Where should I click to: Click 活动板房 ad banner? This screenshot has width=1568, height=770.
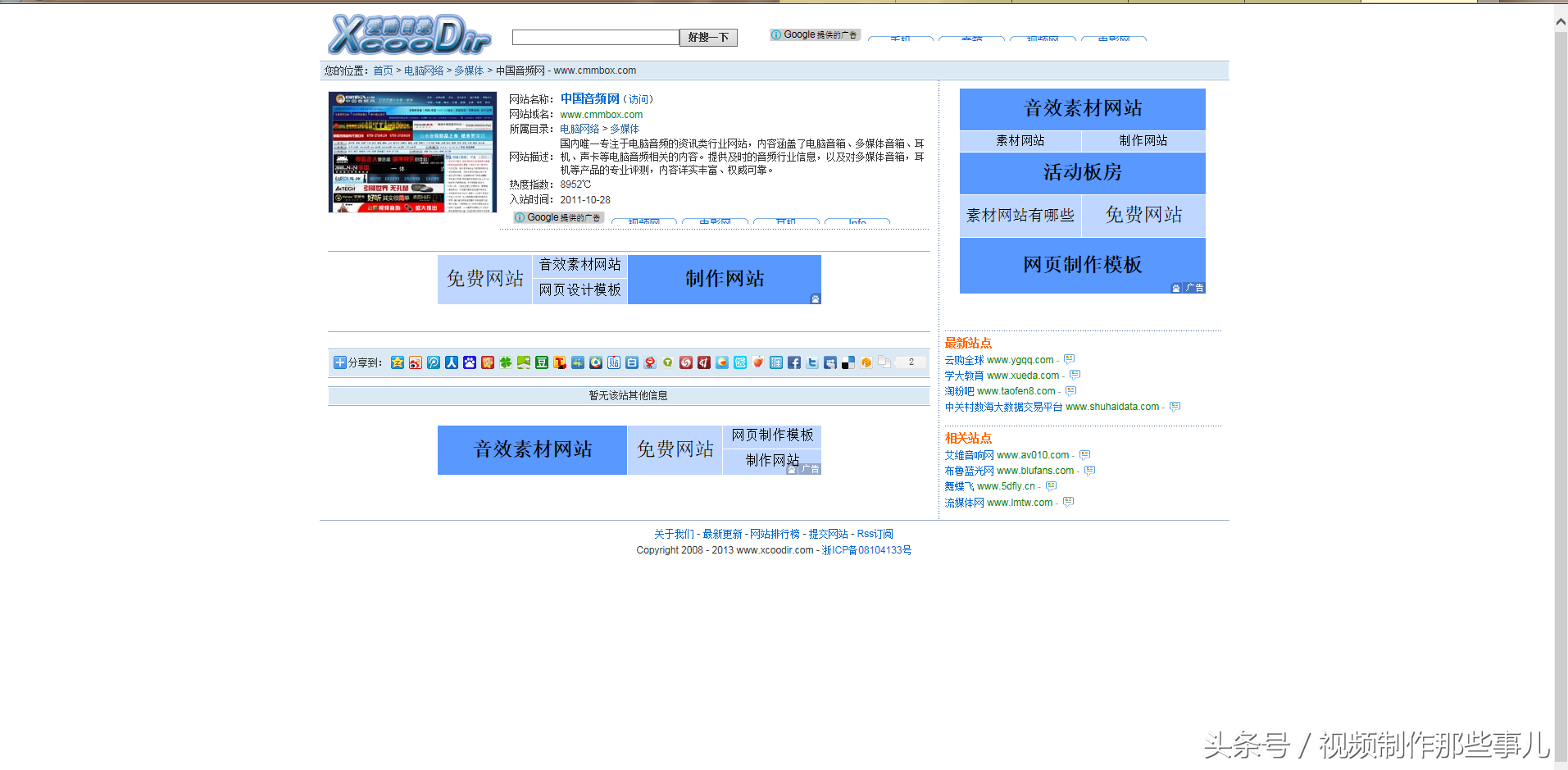tap(1083, 172)
